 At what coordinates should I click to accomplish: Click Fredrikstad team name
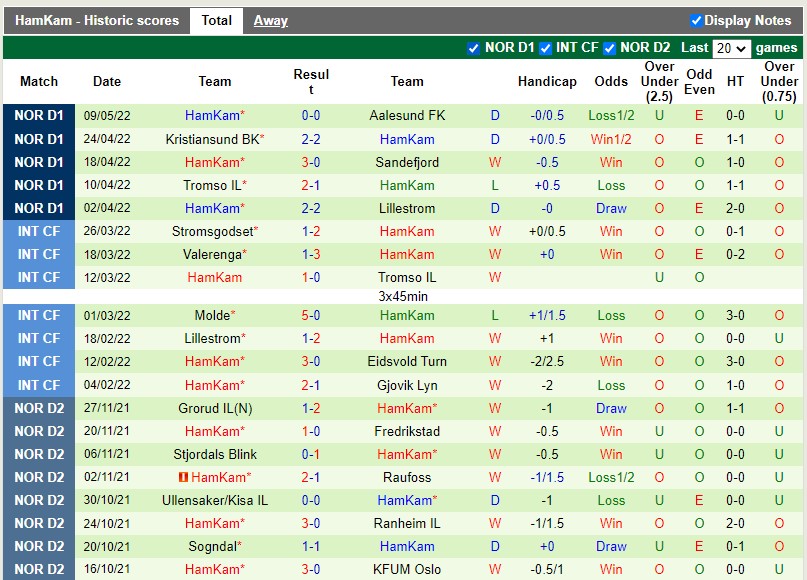click(x=407, y=431)
